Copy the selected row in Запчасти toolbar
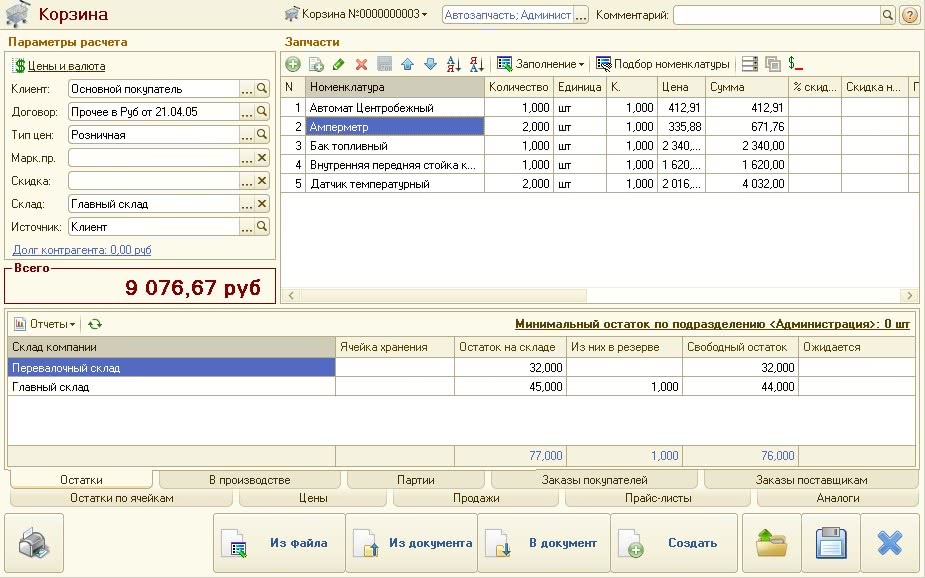Image resolution: width=925 pixels, height=578 pixels. pyautogui.click(x=316, y=64)
